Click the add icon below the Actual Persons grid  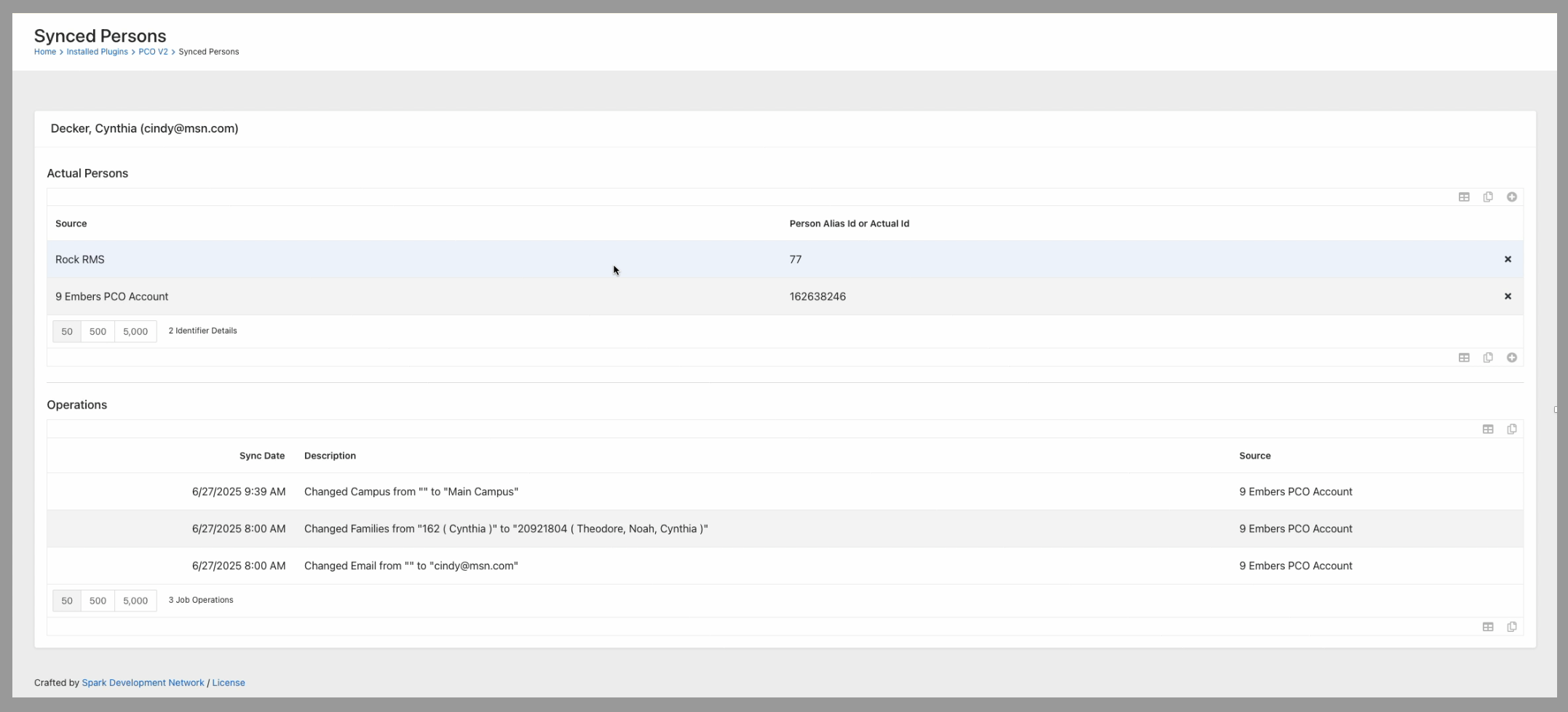(1511, 357)
